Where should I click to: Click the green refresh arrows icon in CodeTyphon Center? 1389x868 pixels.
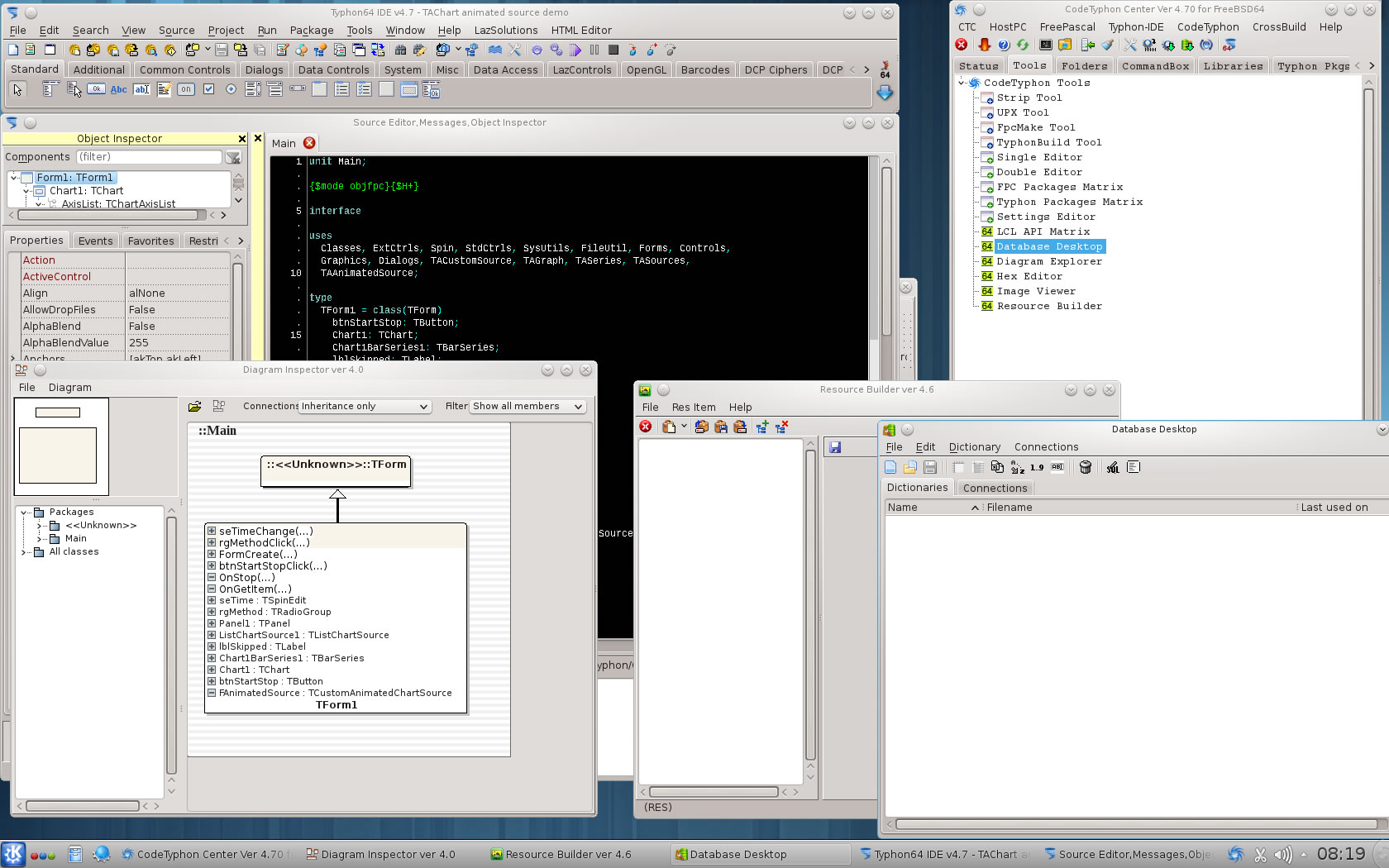click(1023, 45)
